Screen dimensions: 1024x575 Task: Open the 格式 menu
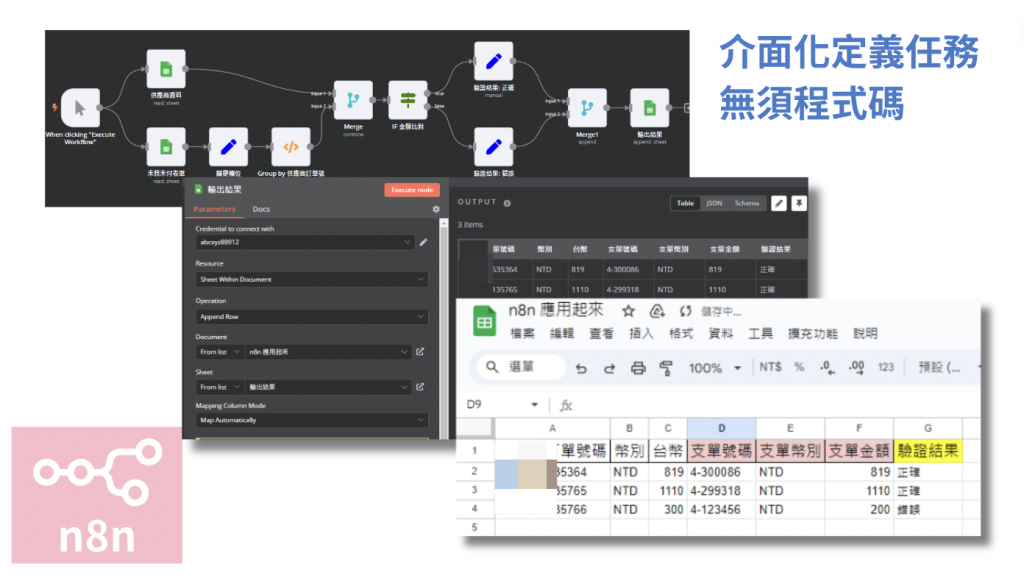[x=680, y=334]
